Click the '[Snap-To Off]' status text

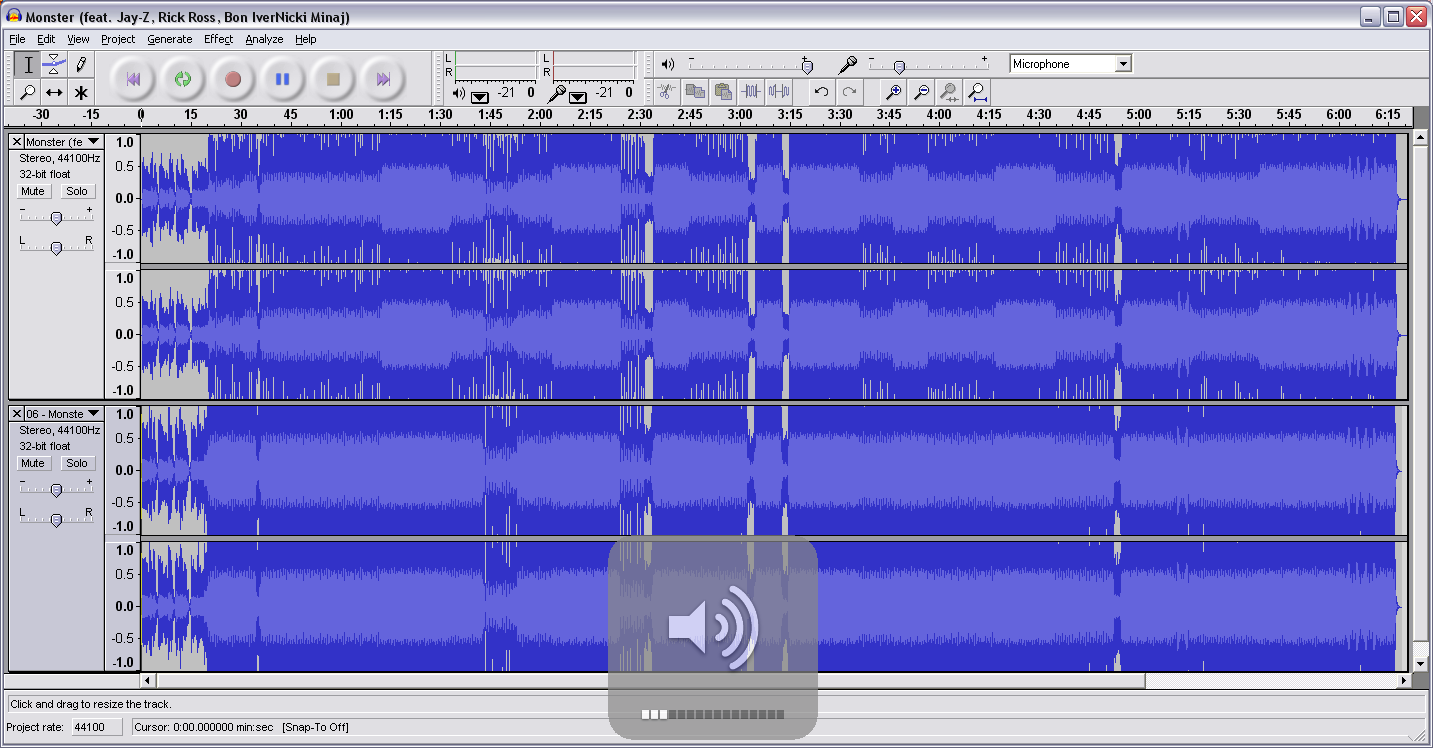coord(315,727)
